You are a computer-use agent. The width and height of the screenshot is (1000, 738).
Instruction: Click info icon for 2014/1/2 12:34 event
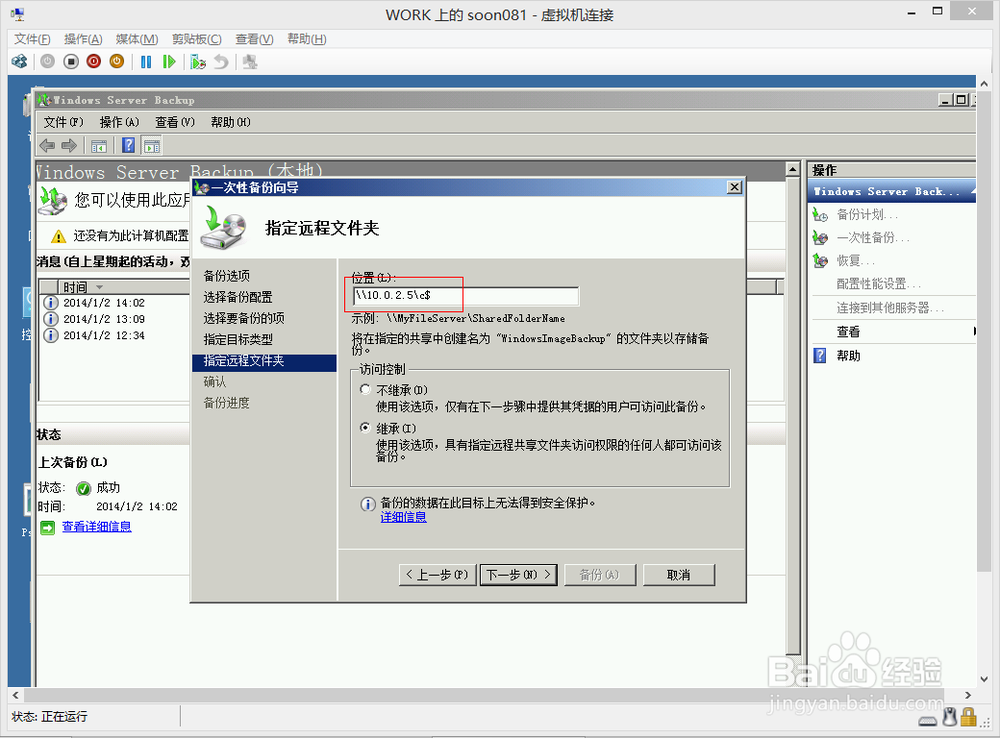(x=51, y=335)
